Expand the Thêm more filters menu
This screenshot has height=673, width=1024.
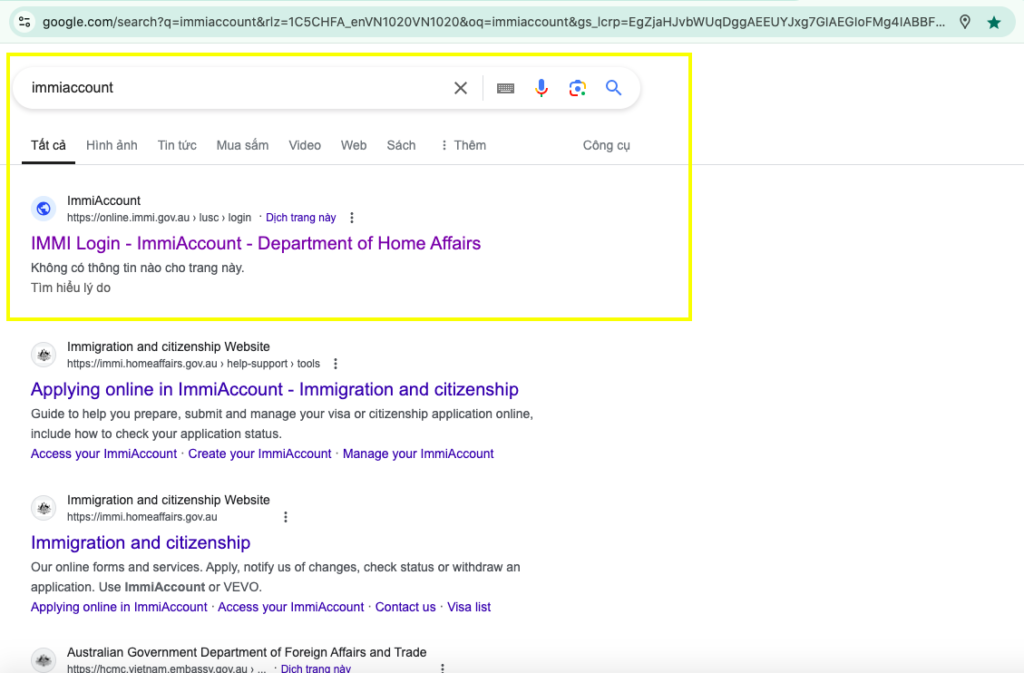pos(463,145)
